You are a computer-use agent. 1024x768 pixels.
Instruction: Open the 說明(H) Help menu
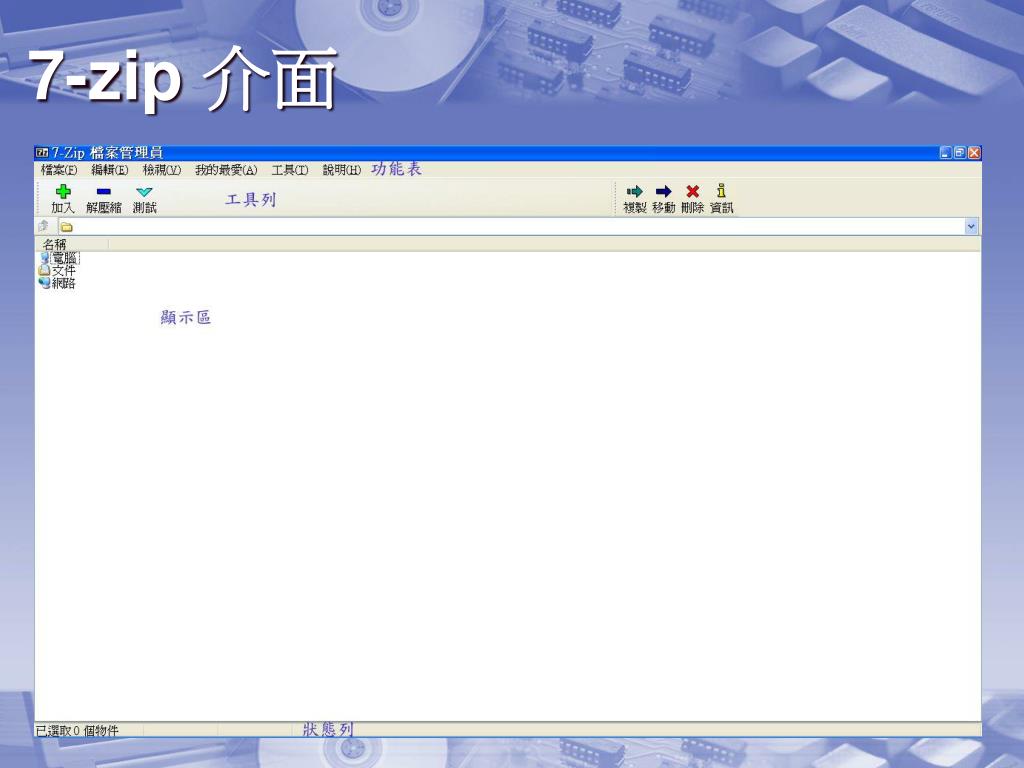(342, 170)
